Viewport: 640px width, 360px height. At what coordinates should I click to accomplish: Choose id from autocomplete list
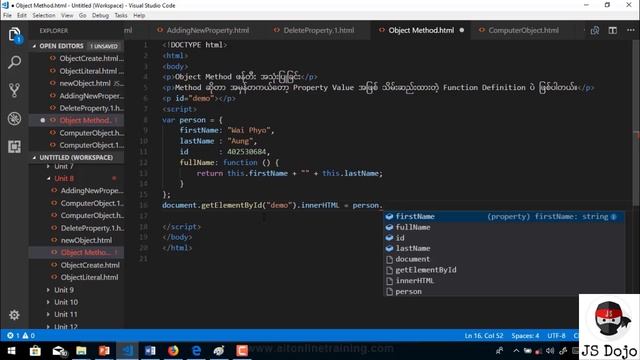click(x=503, y=238)
